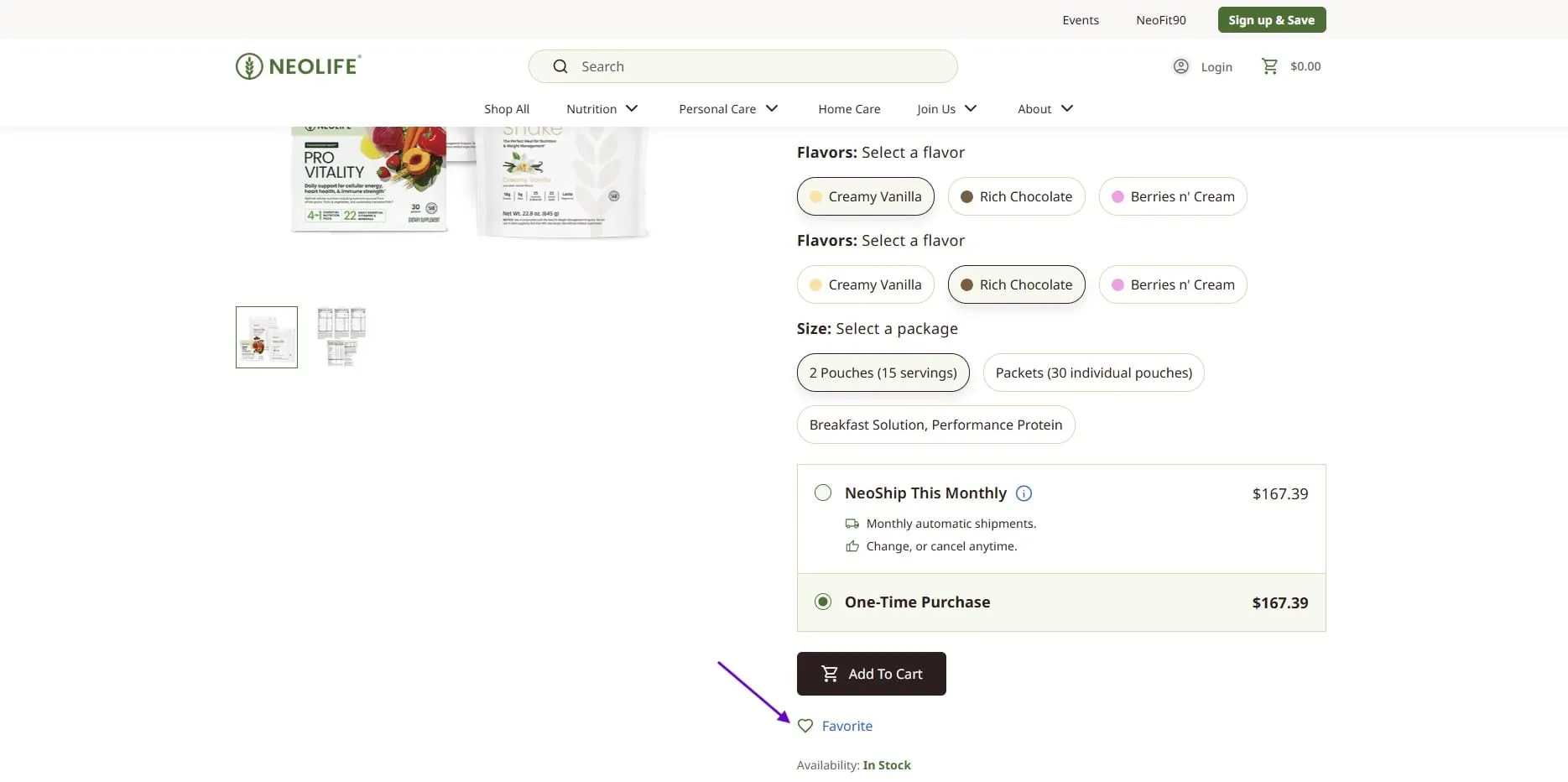Click the In Stock availability text
The height and width of the screenshot is (782, 1568).
pos(887,765)
